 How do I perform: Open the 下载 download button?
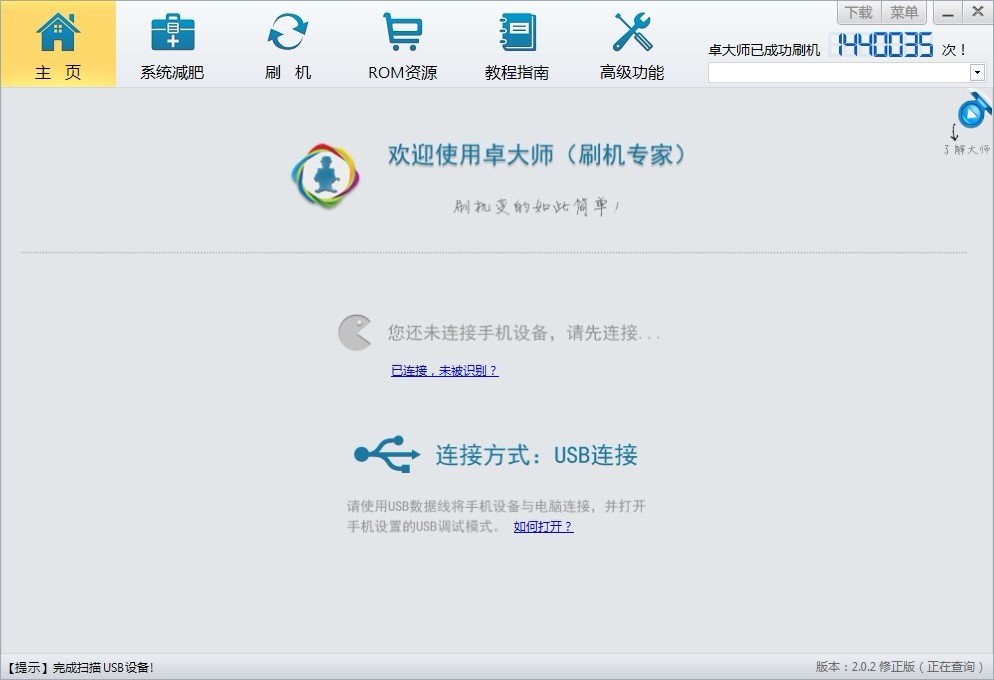[858, 12]
